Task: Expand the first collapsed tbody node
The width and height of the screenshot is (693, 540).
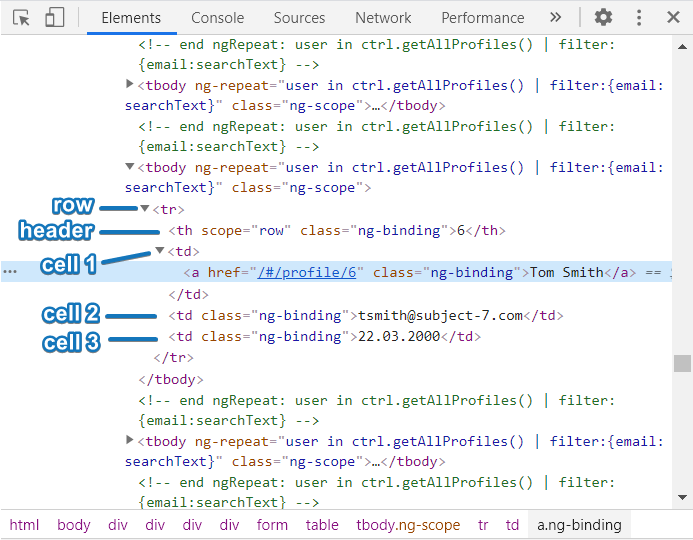Action: pos(130,84)
